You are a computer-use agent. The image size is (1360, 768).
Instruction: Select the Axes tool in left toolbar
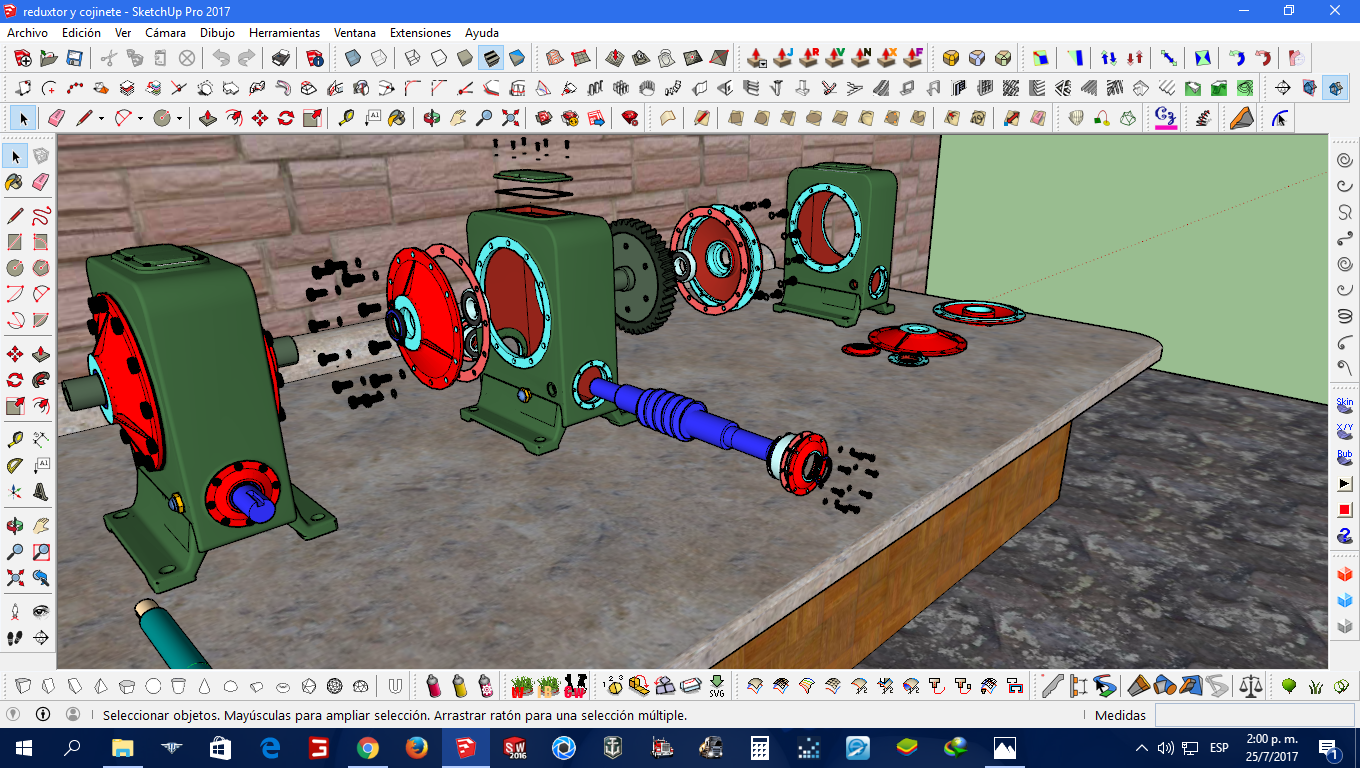click(15, 491)
